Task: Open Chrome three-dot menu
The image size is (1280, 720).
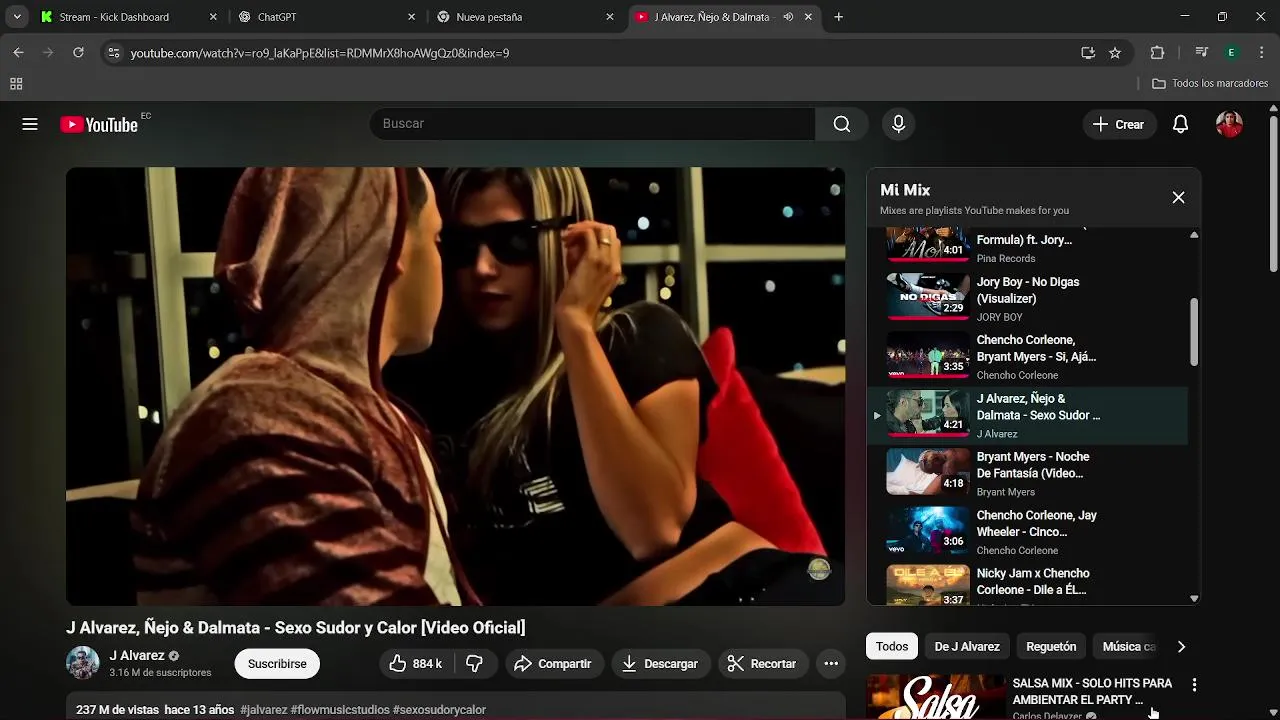Action: 1261,53
